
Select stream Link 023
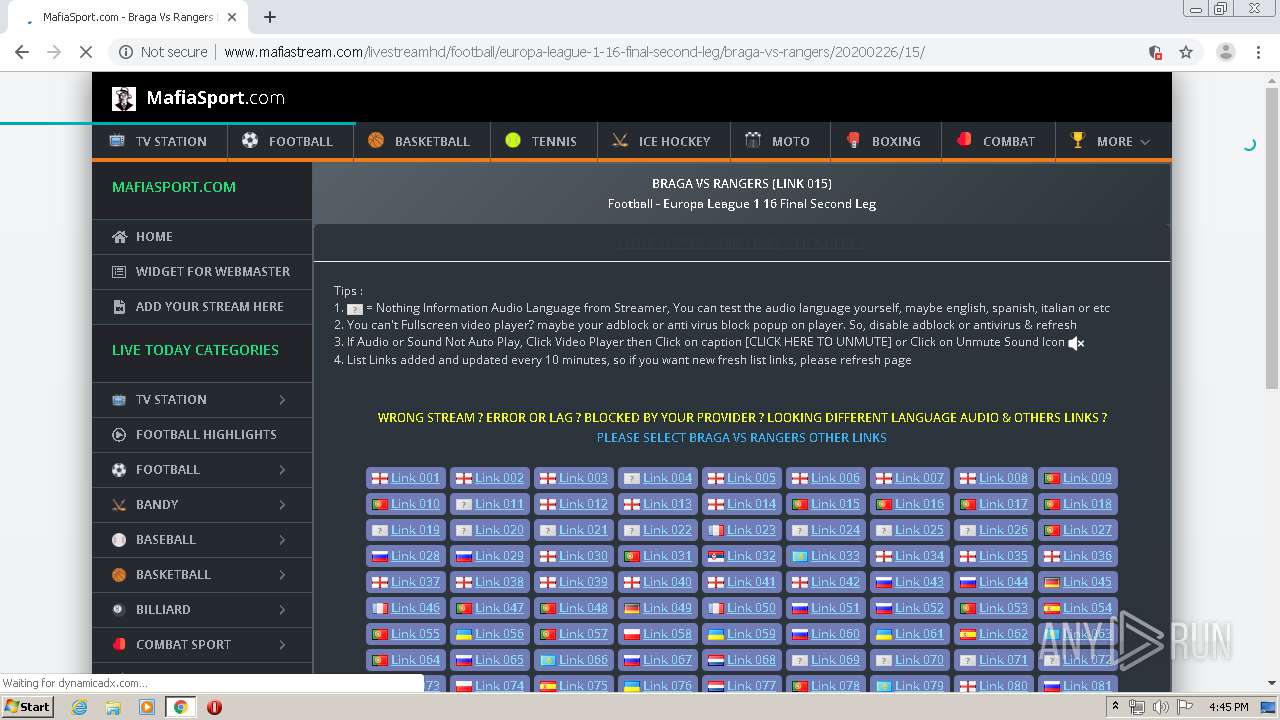pyautogui.click(x=741, y=530)
